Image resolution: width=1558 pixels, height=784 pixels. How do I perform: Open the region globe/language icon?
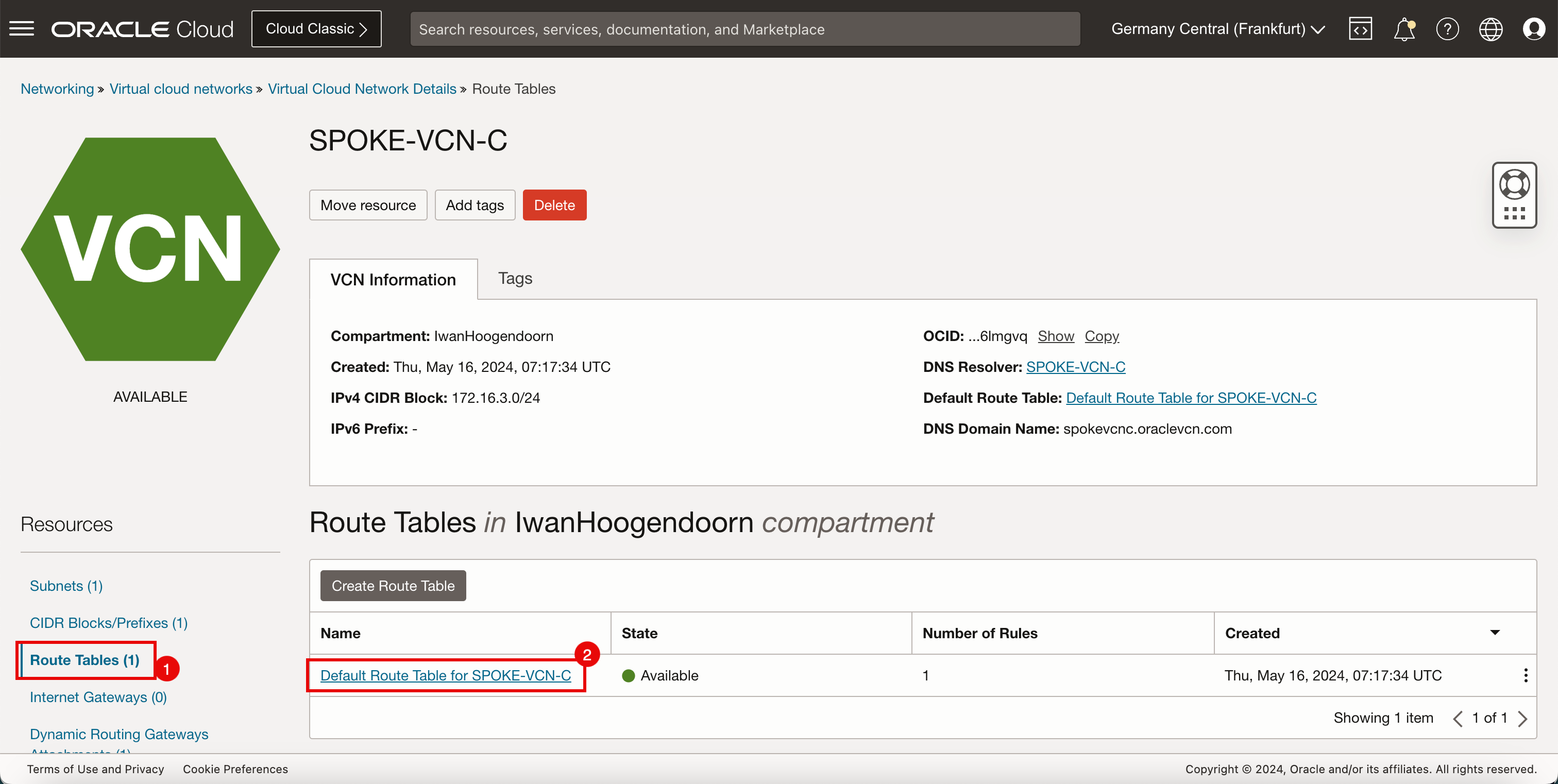coord(1490,28)
